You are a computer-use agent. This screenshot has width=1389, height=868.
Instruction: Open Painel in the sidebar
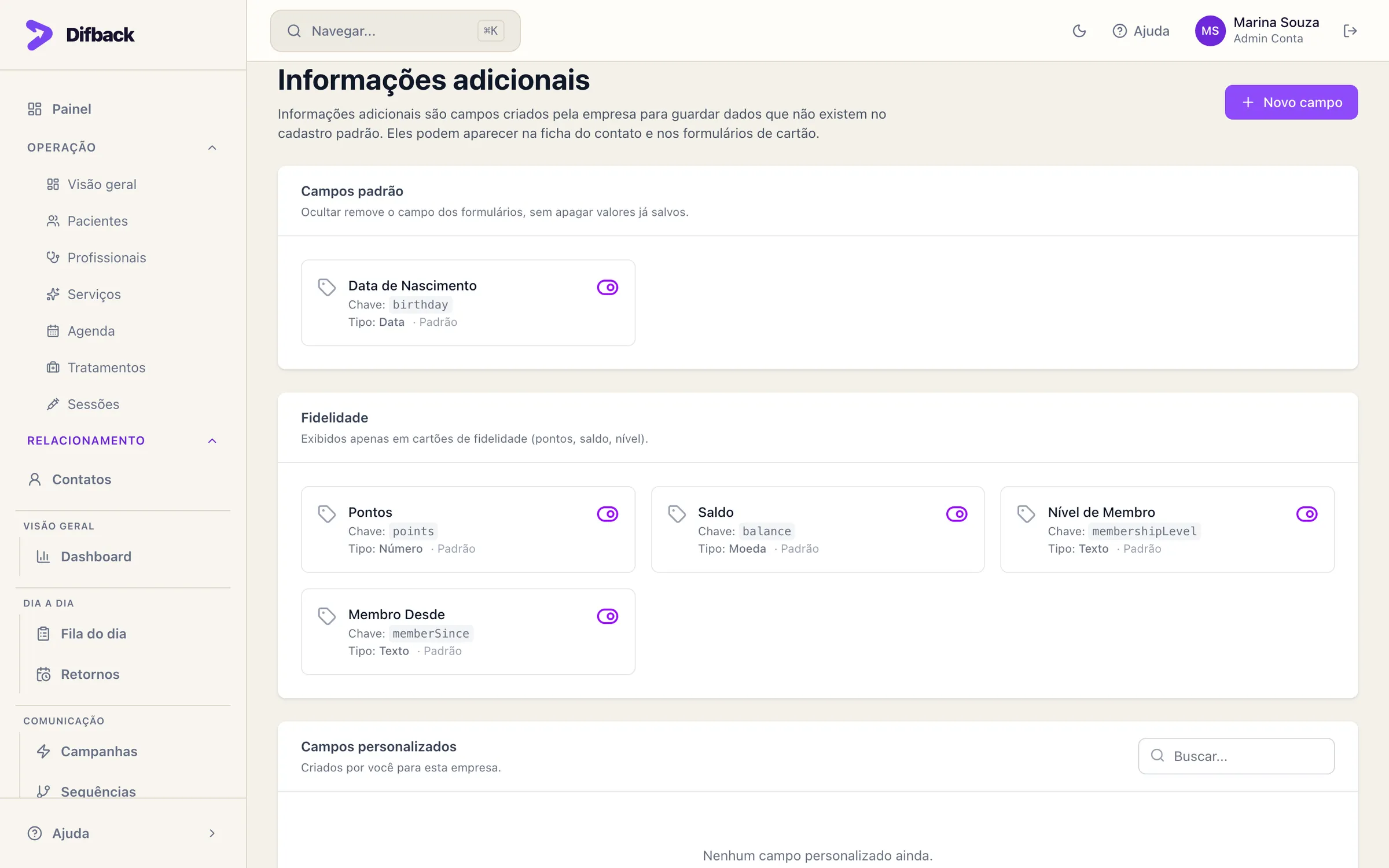123,109
